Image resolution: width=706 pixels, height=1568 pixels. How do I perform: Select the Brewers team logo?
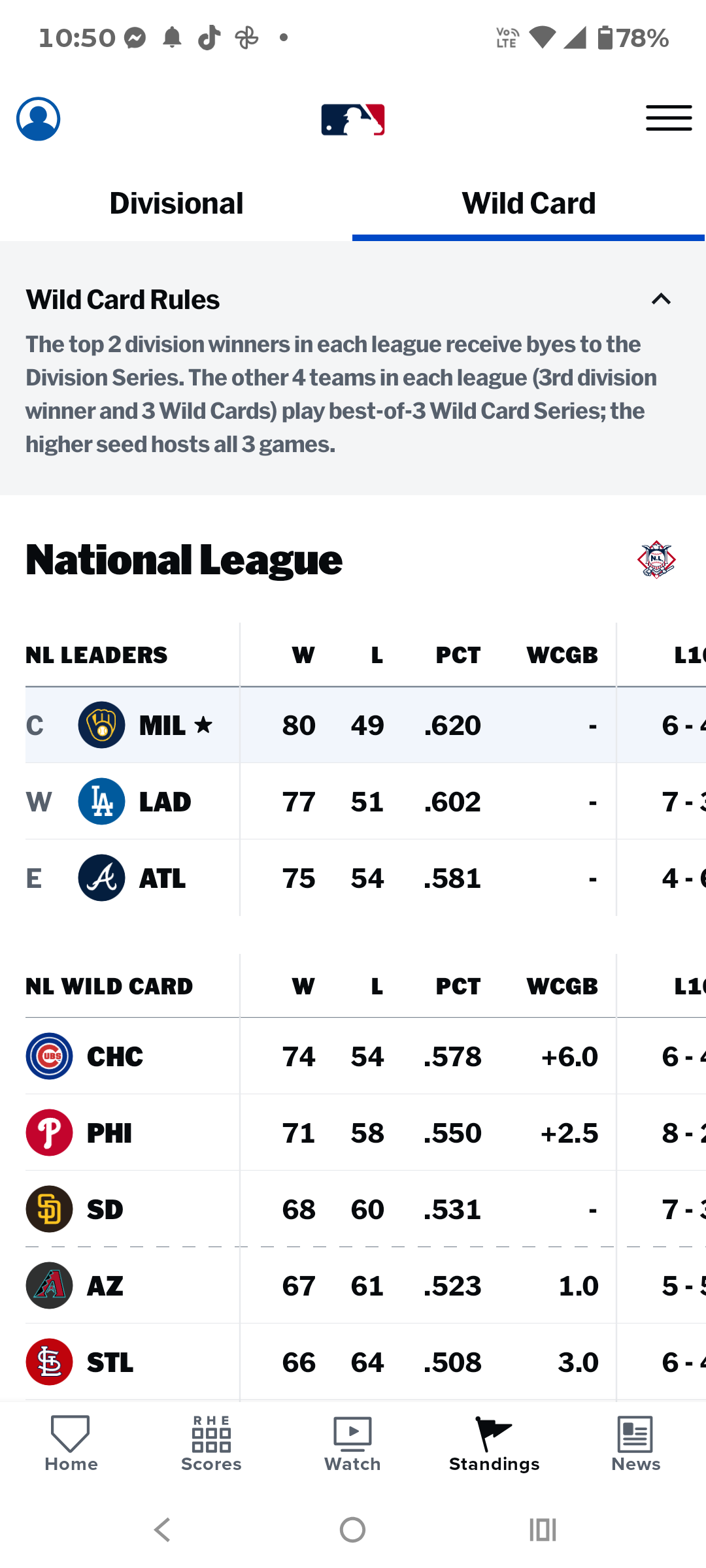tap(101, 725)
